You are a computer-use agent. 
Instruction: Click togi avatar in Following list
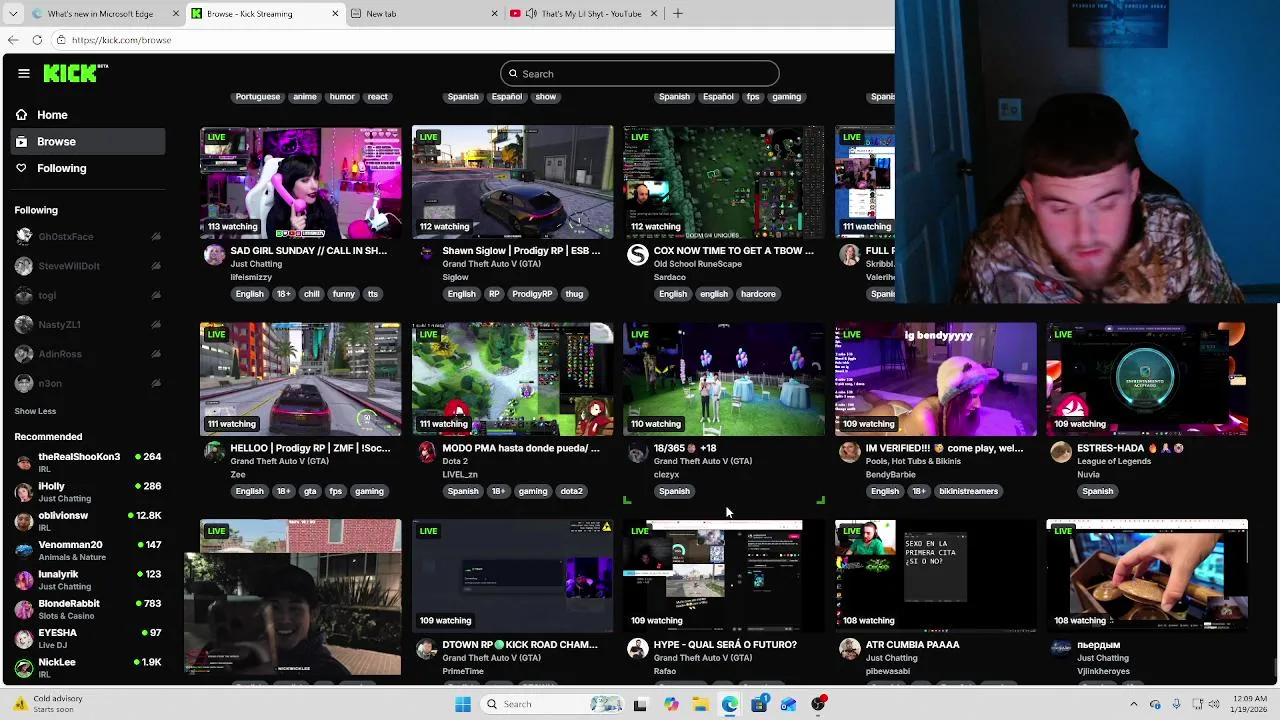coord(24,295)
